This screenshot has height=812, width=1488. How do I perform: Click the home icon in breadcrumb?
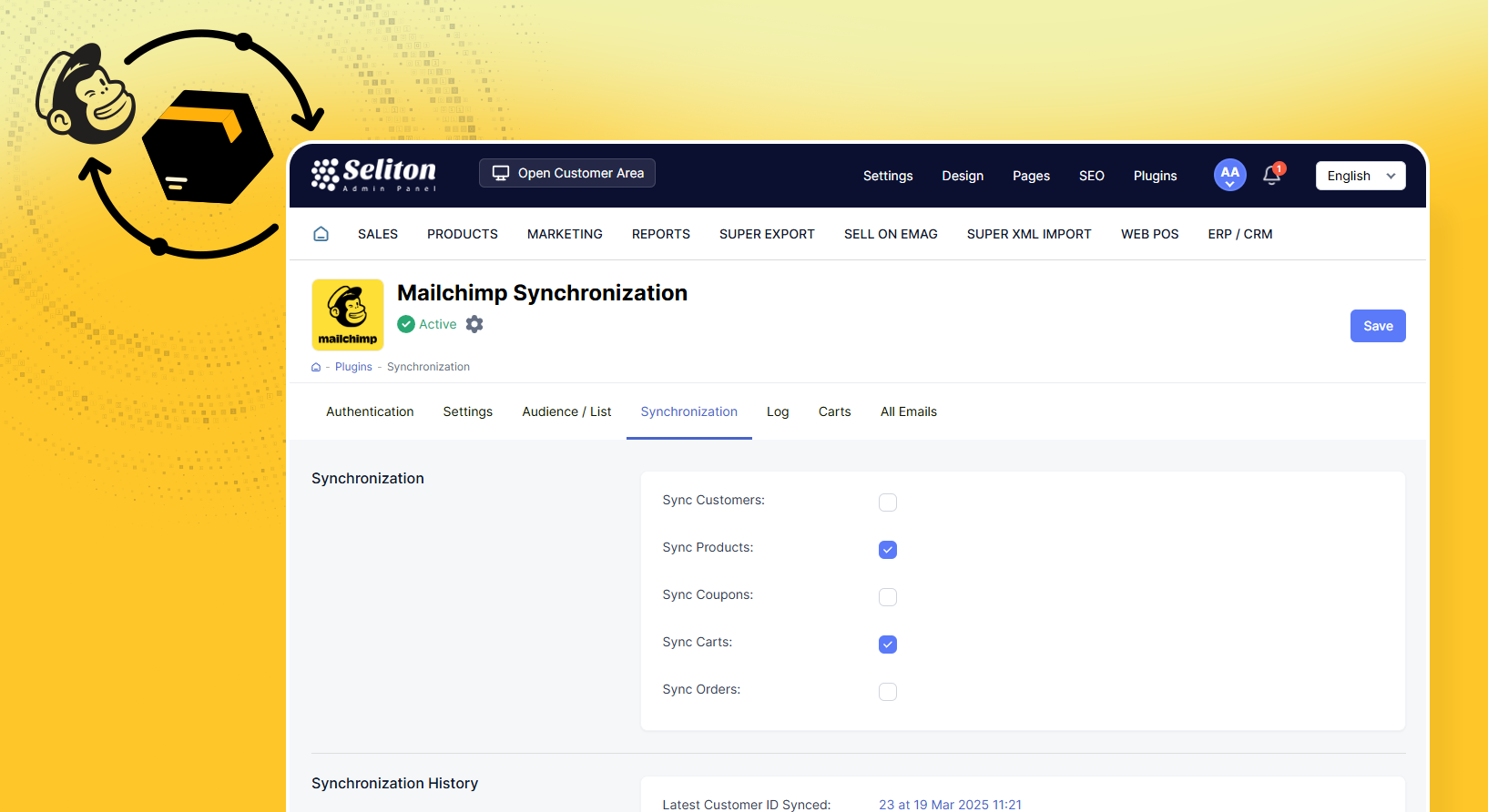pos(316,367)
